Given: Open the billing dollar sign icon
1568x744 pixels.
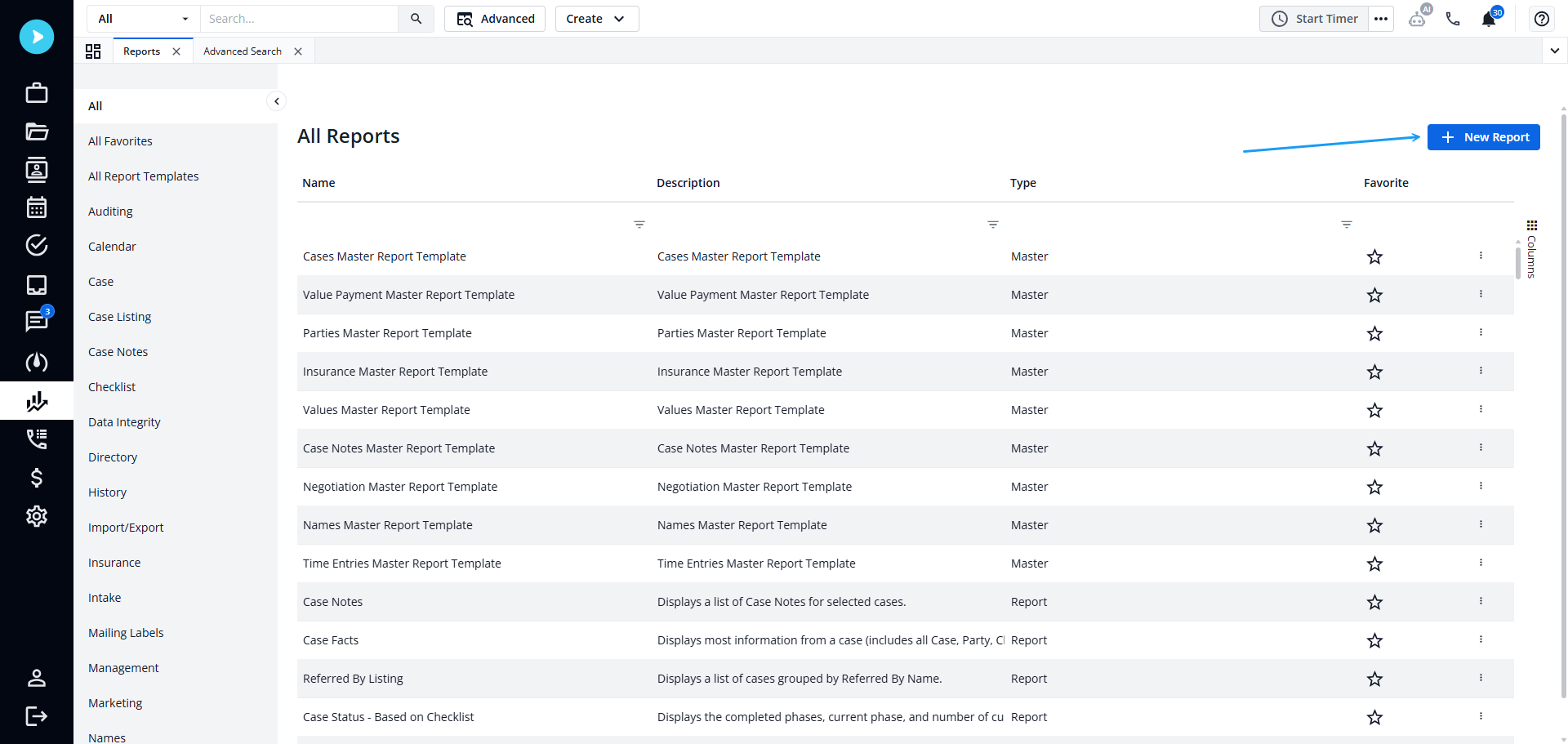Looking at the screenshot, I should [x=37, y=478].
